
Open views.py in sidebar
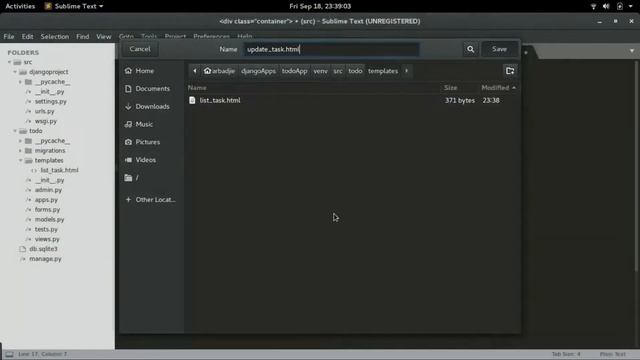tap(47, 239)
